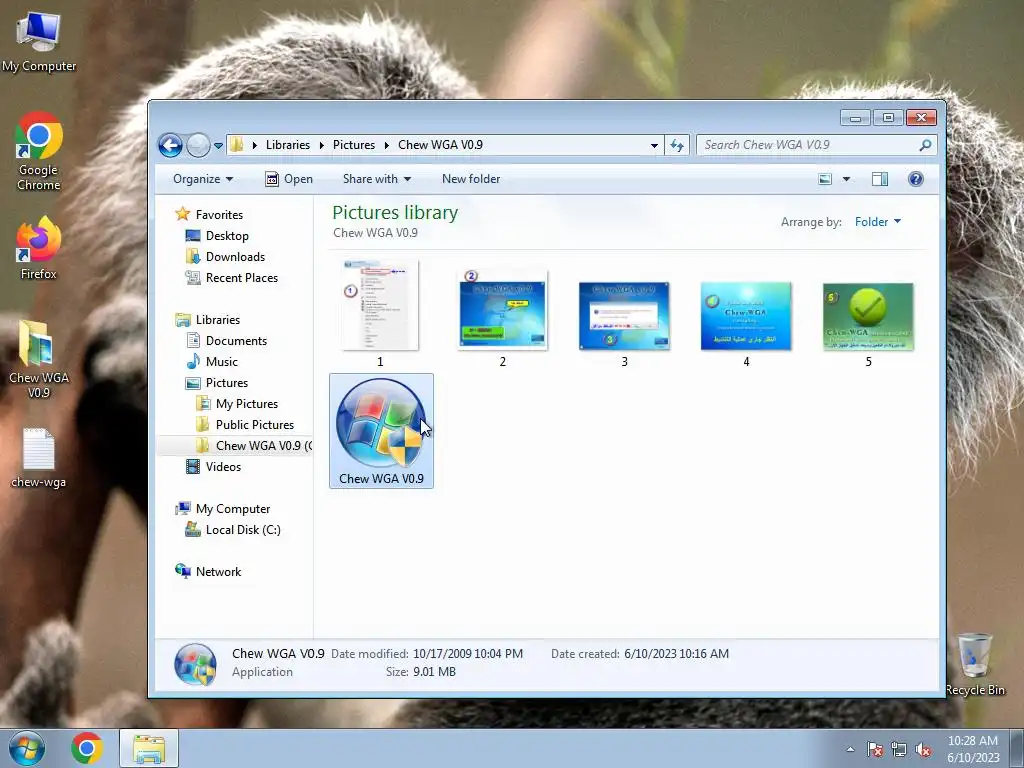
Task: Click the Open toolbar button
Action: (x=289, y=179)
